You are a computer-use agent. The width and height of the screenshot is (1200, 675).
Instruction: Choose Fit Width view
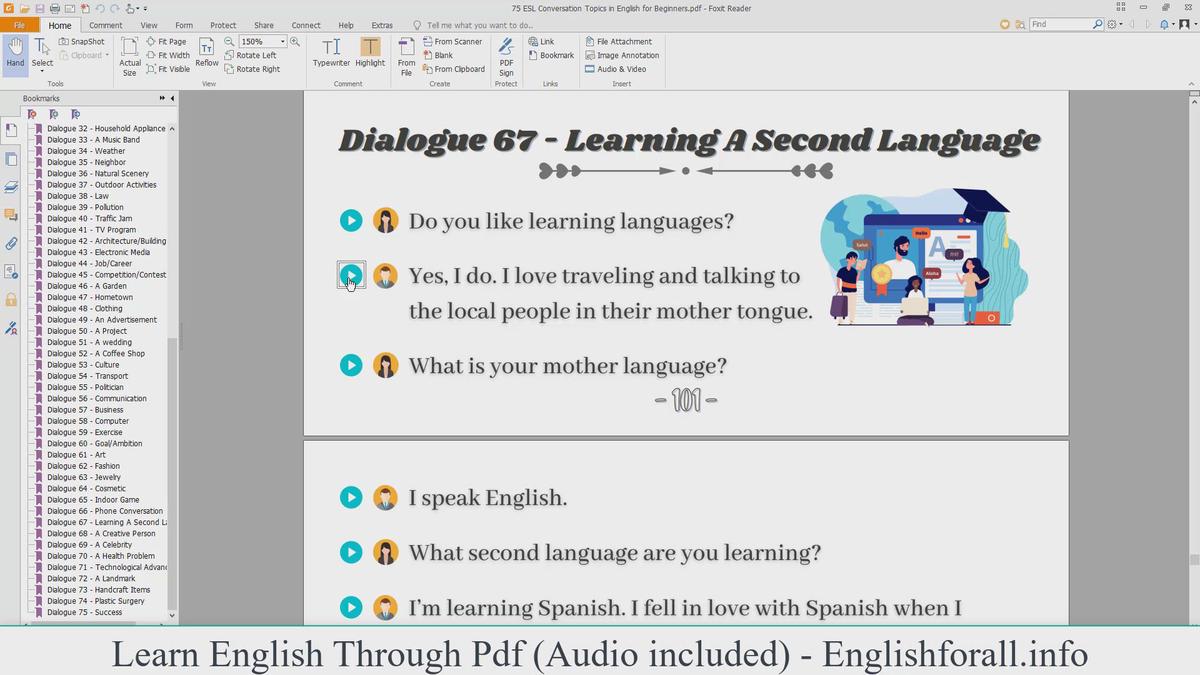167,56
